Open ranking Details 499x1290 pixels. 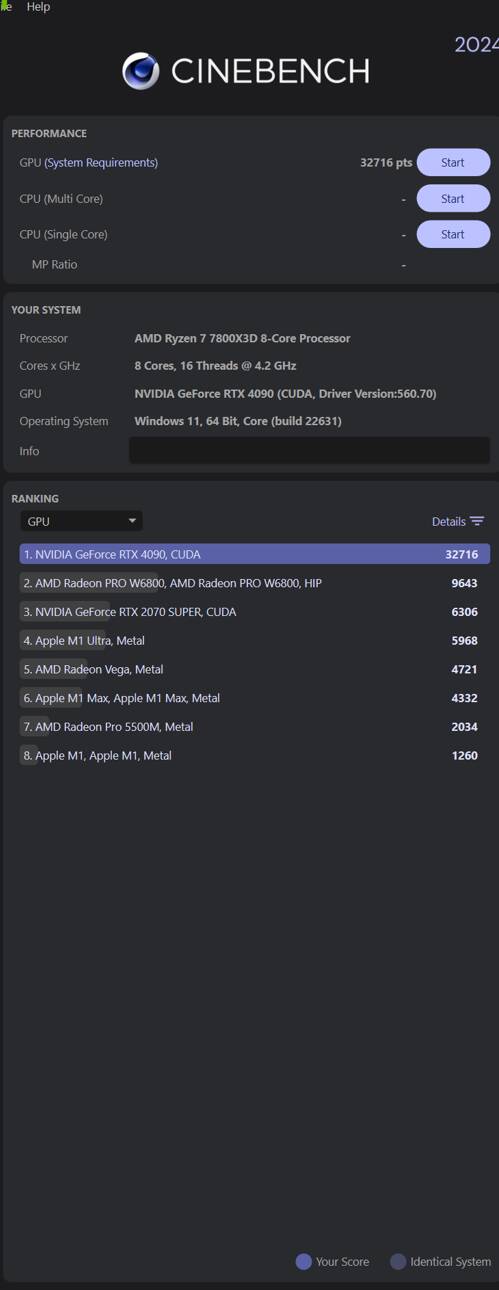coord(448,521)
